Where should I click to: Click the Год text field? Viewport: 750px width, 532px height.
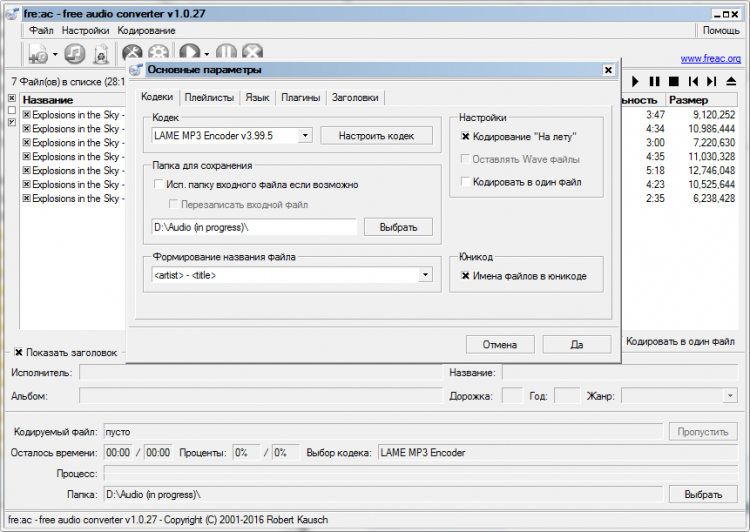click(567, 396)
